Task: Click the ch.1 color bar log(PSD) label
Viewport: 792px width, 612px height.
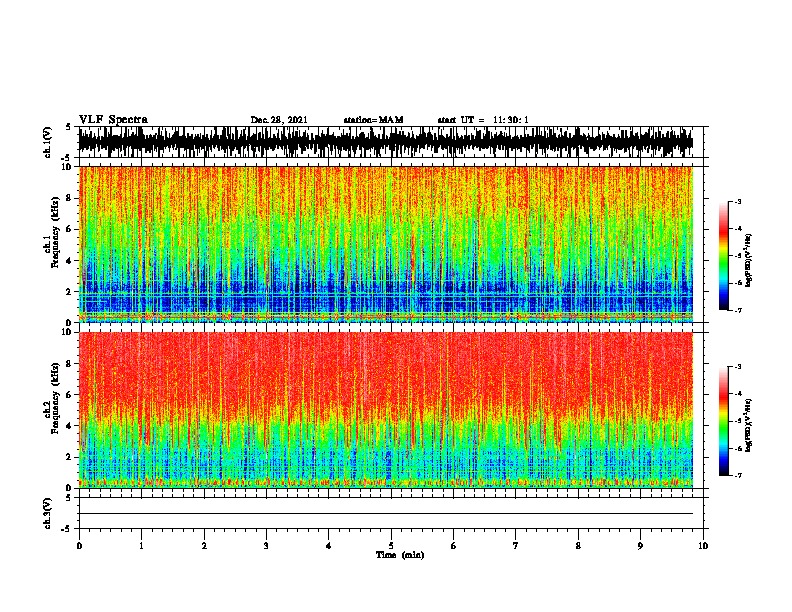Action: (x=748, y=261)
